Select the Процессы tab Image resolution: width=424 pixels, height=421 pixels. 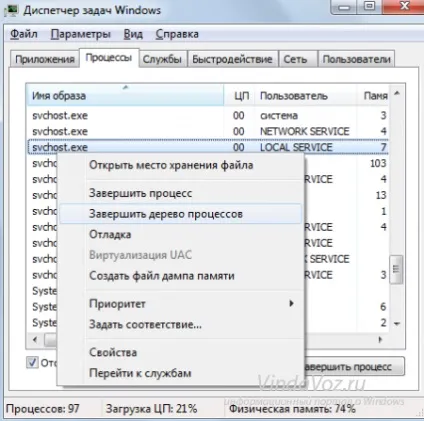pos(109,58)
